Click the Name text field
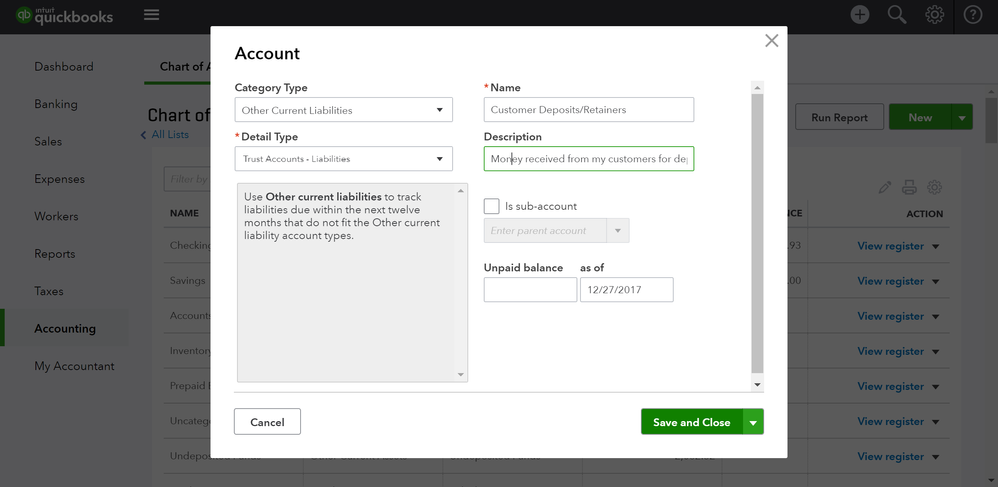 (588, 110)
